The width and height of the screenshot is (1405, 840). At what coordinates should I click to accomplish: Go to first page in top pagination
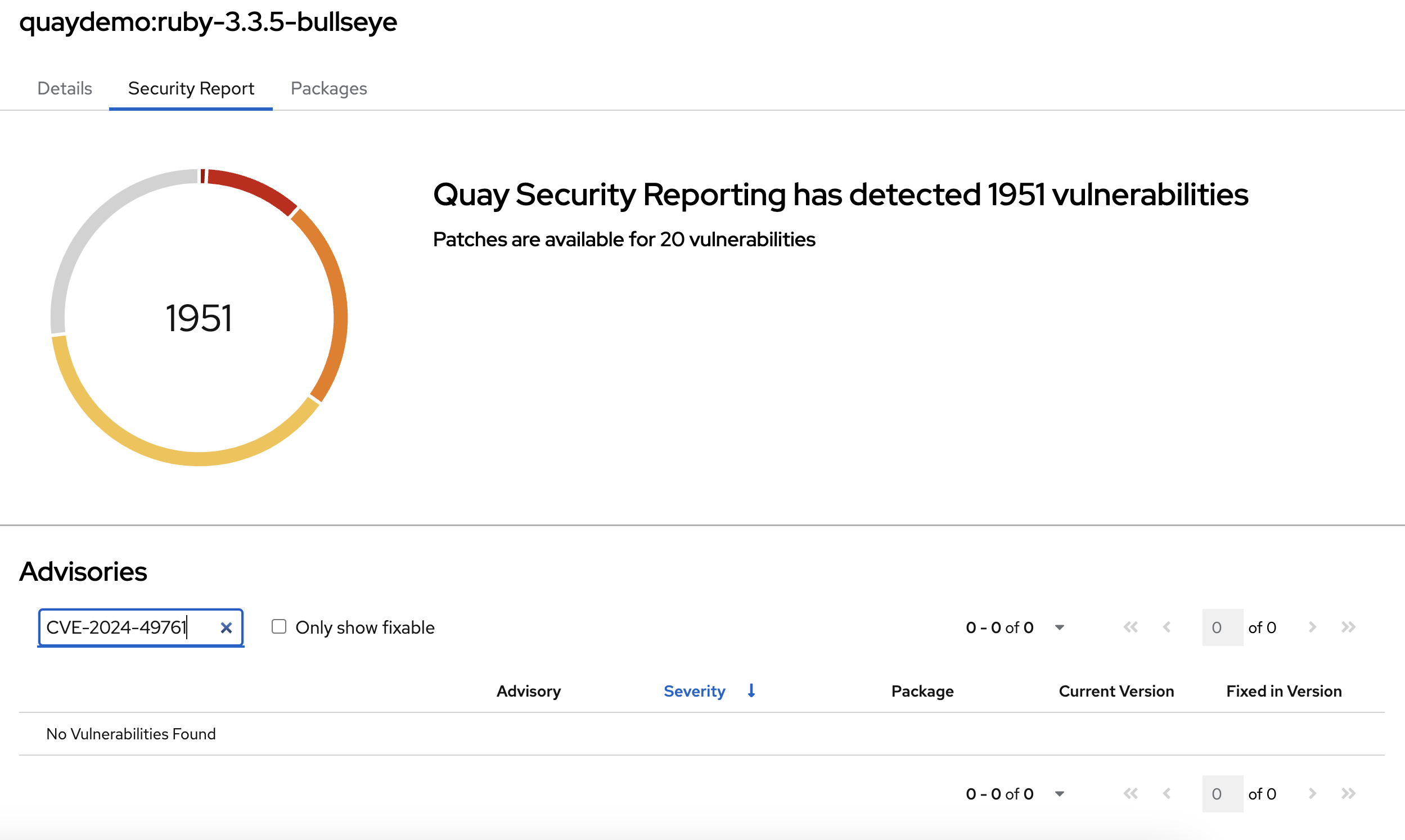coord(1131,627)
